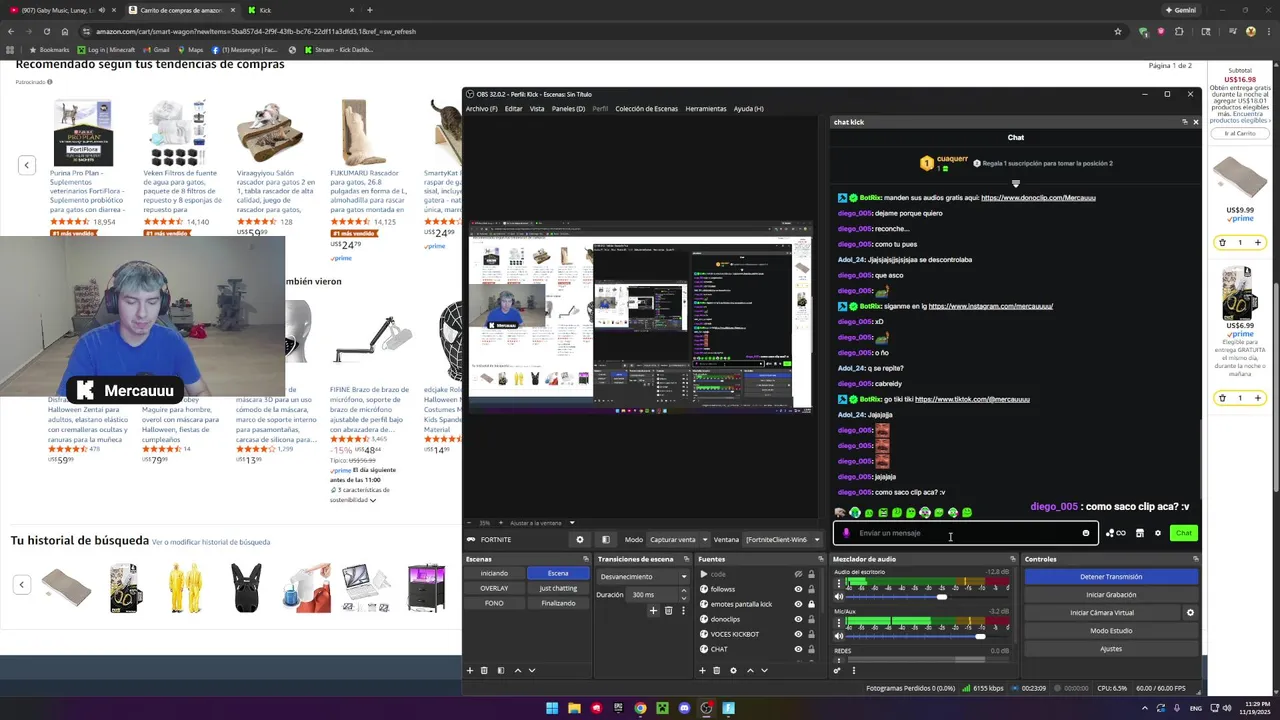
Task: Toggle visibility of code source
Action: [x=798, y=574]
